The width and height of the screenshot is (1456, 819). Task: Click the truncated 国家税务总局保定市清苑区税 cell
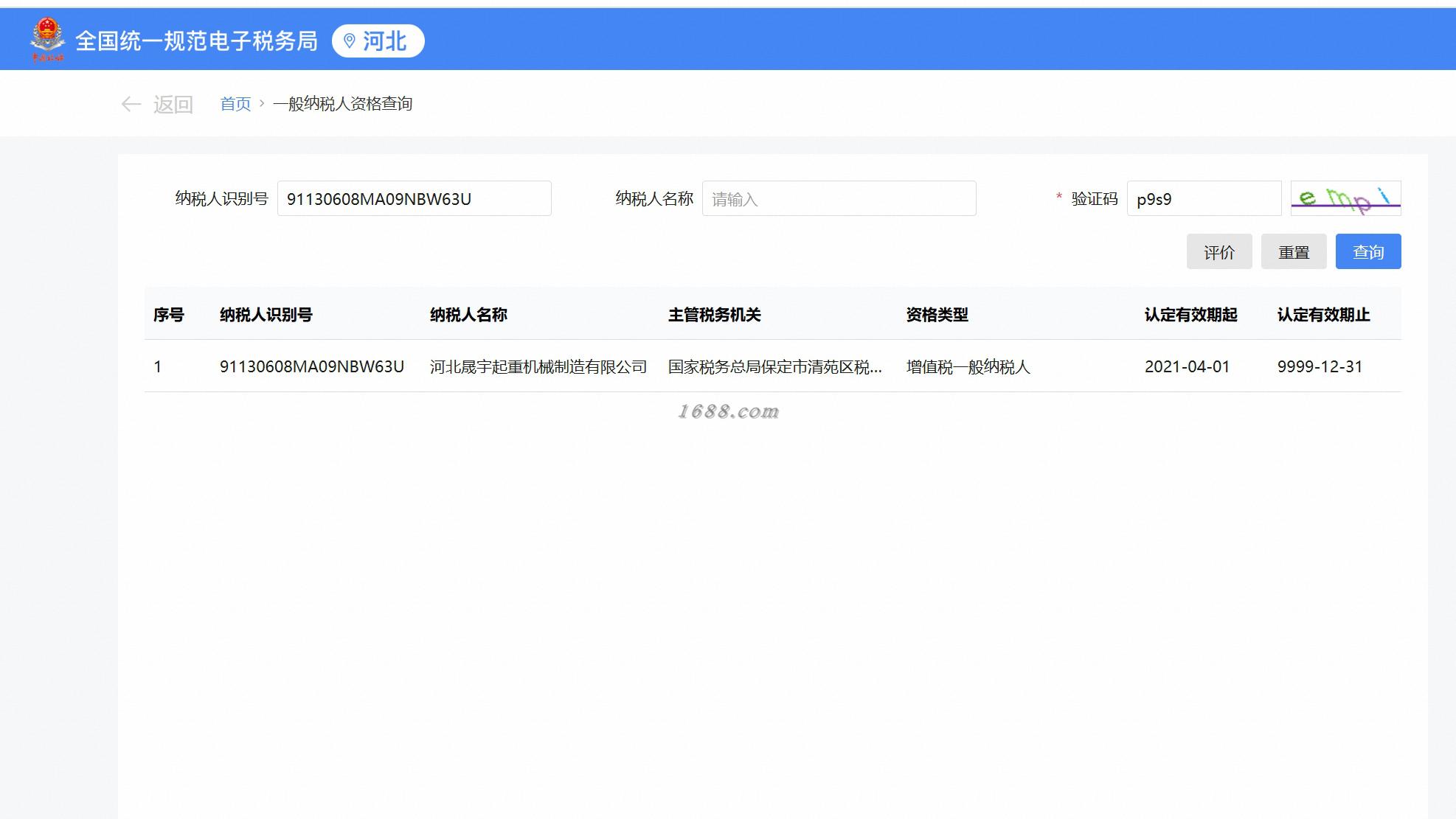pos(774,366)
